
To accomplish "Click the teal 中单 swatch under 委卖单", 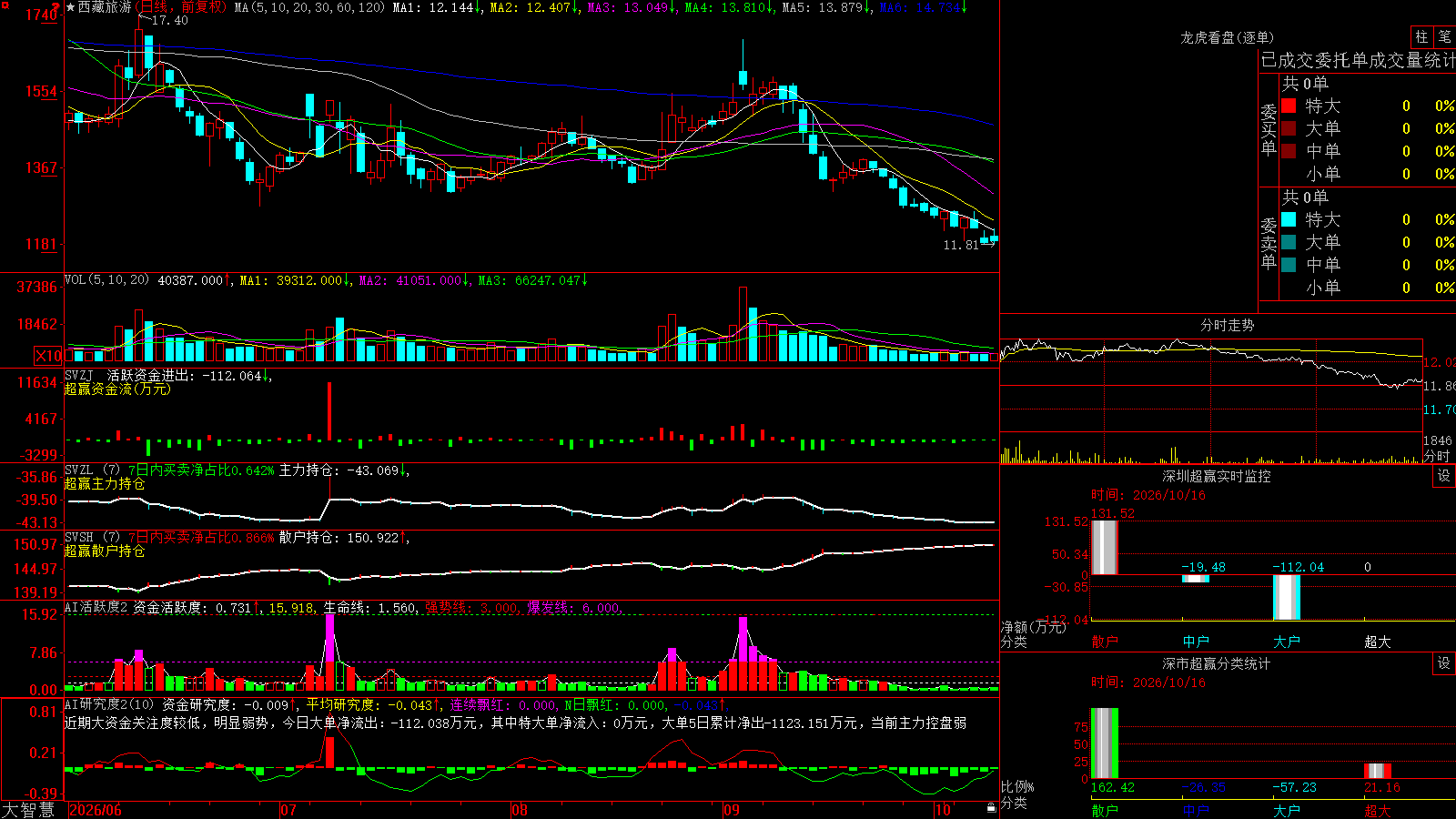I will [x=1289, y=265].
